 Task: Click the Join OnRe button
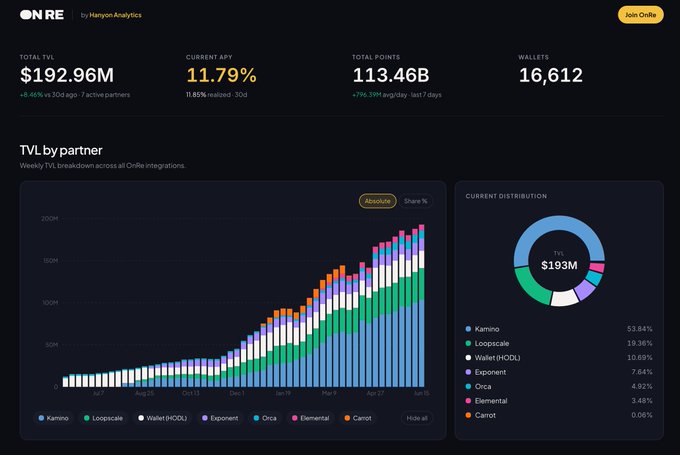click(641, 15)
